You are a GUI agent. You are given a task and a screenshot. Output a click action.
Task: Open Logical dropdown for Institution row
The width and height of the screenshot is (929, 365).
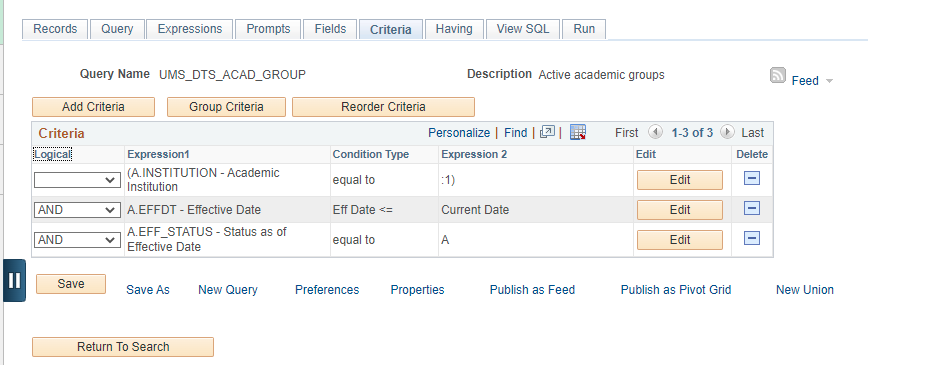coord(77,180)
